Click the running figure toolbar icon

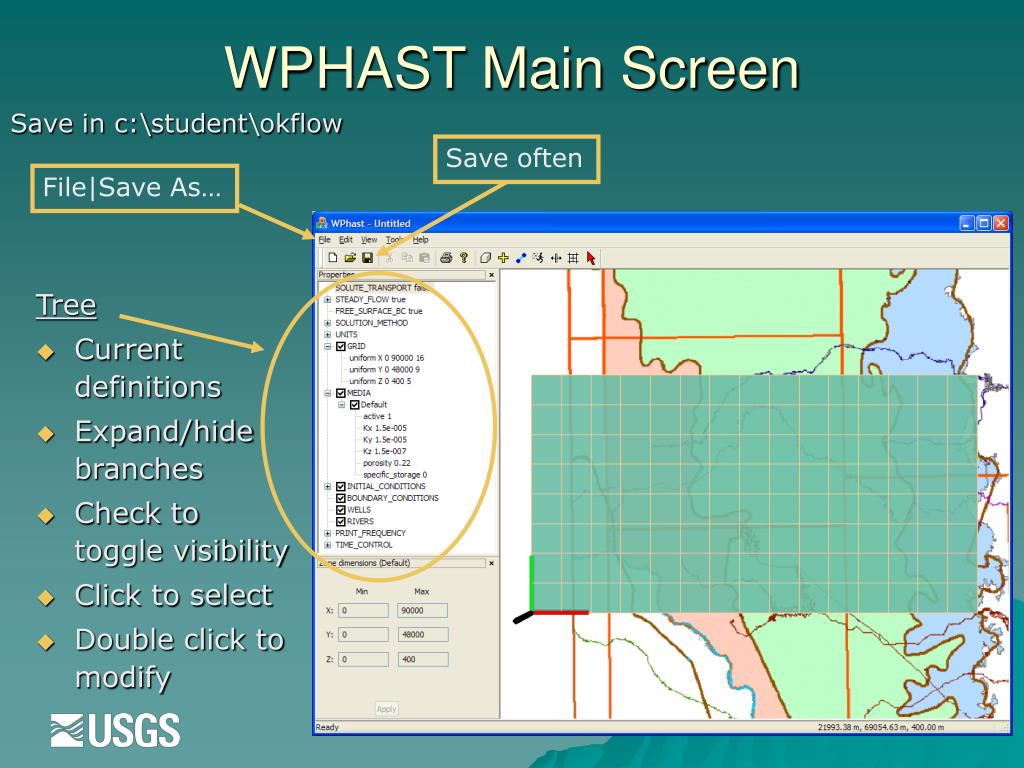click(538, 258)
